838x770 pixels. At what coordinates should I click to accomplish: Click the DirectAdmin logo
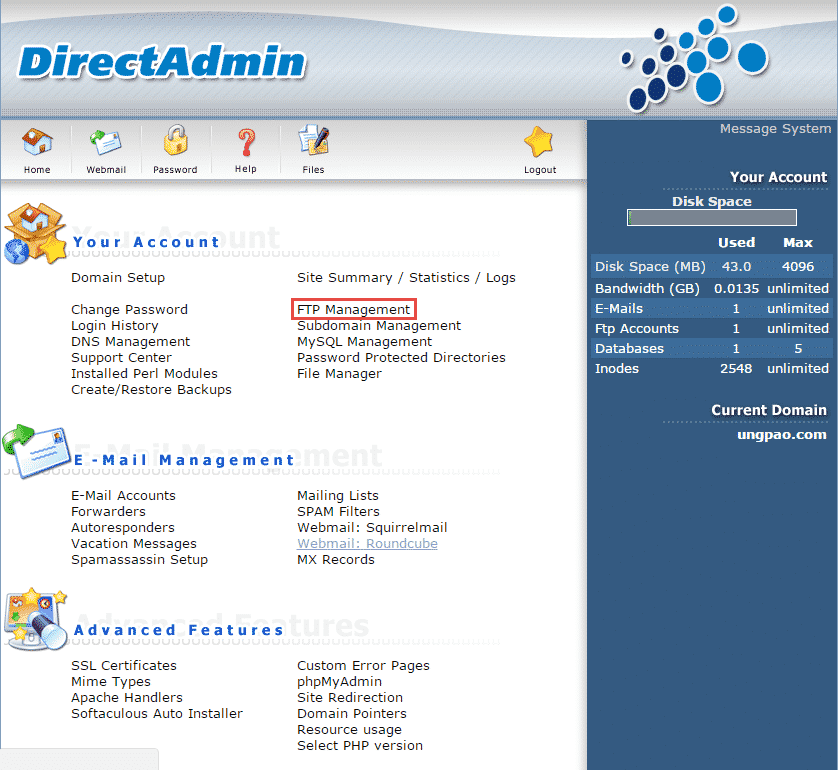[x=161, y=62]
